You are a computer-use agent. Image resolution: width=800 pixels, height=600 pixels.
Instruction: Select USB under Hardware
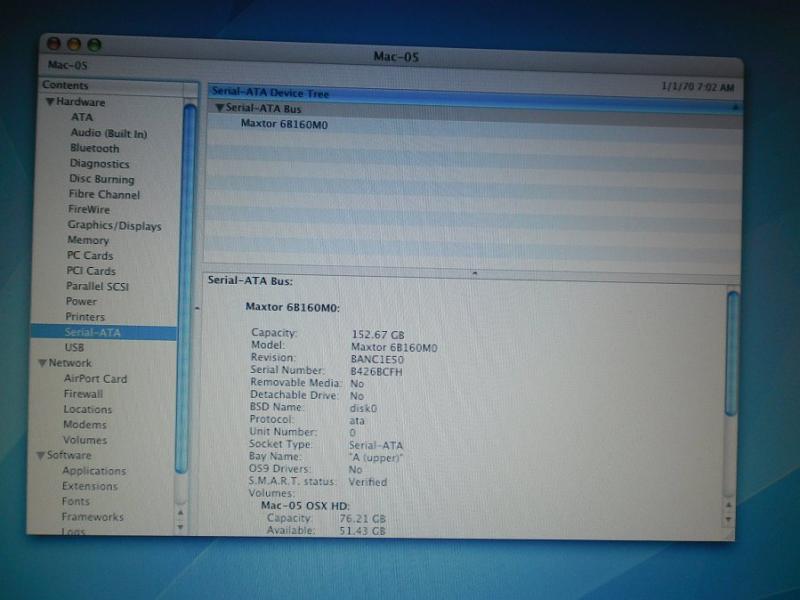point(74,347)
